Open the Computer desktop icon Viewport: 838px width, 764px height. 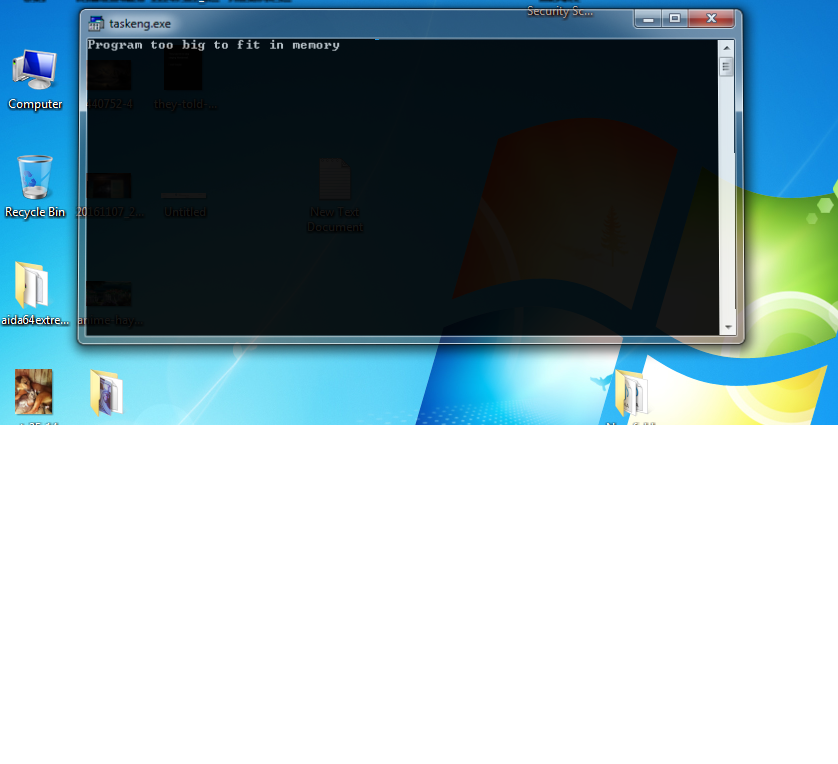click(35, 79)
